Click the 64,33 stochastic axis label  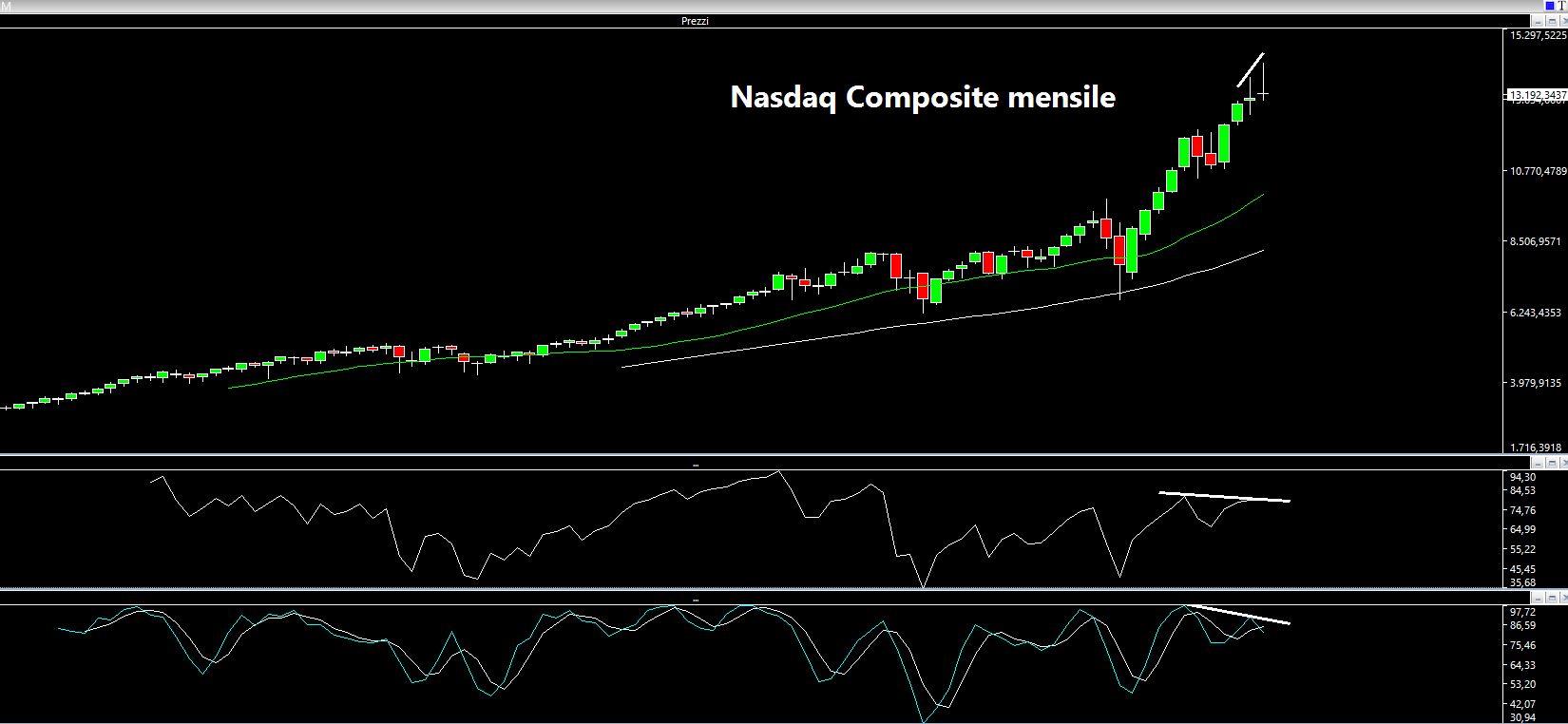[x=1522, y=665]
